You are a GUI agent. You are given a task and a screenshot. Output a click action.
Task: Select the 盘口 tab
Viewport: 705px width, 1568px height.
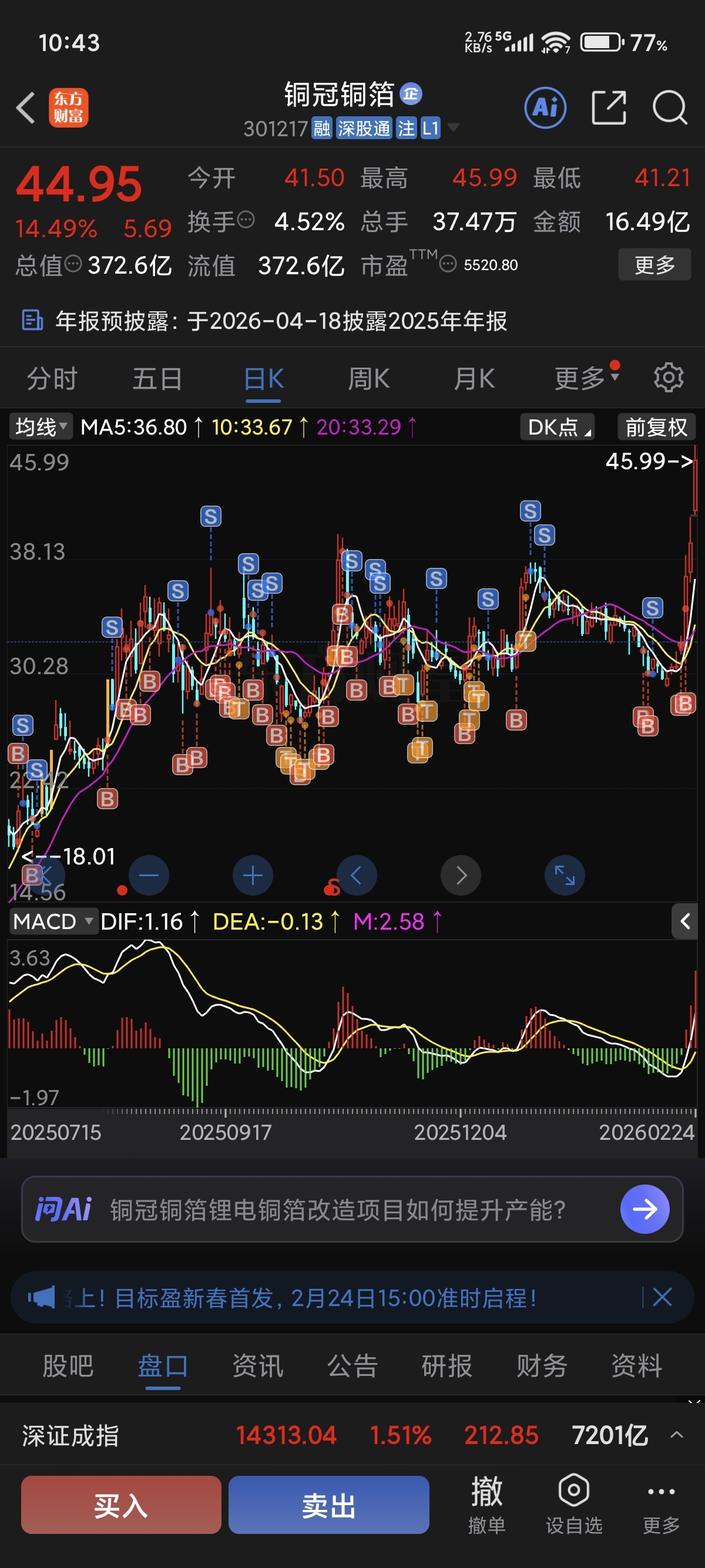(x=163, y=1365)
